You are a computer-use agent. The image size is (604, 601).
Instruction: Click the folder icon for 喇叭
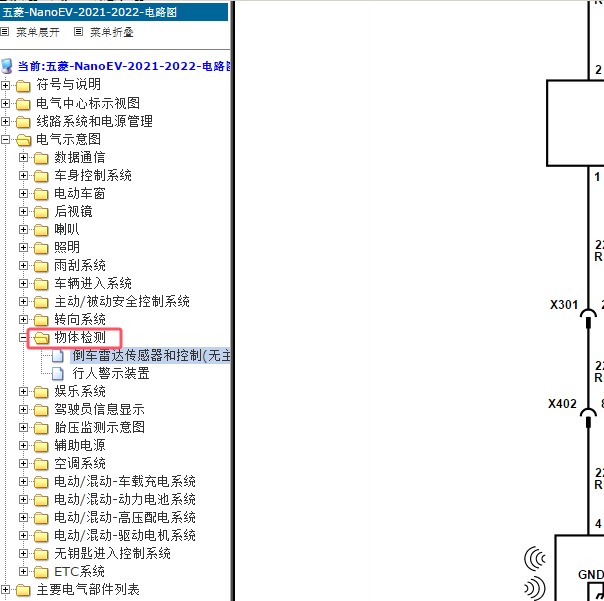pyautogui.click(x=41, y=230)
